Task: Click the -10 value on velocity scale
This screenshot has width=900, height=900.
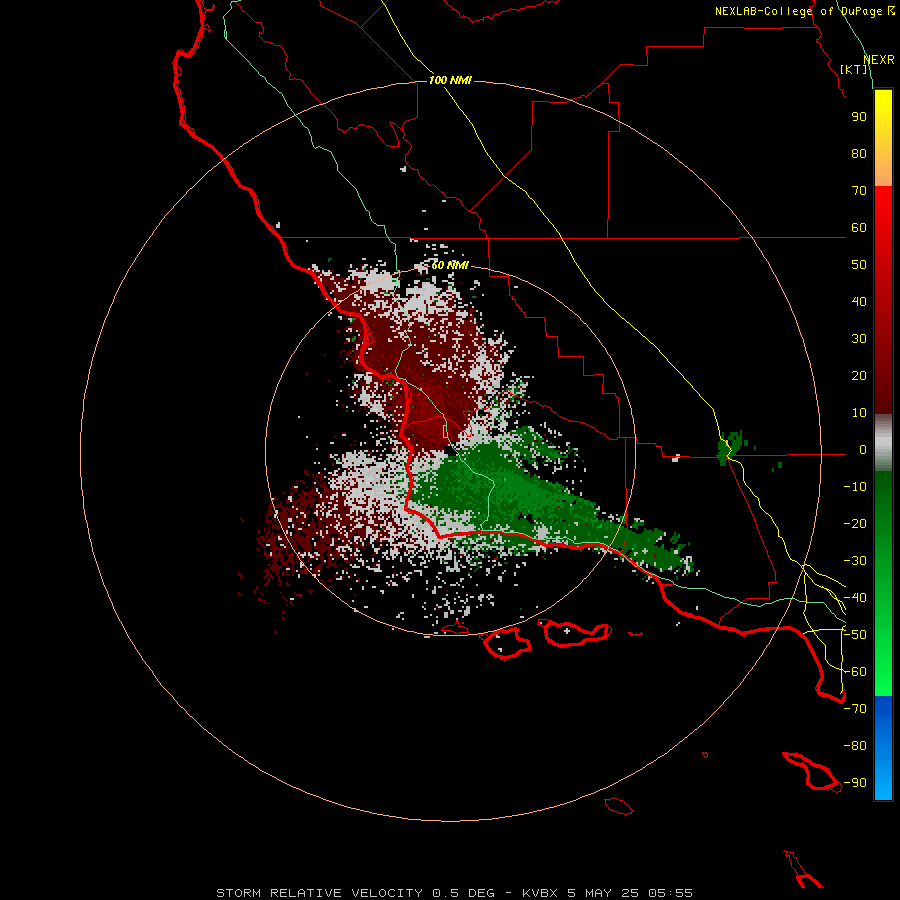Action: pos(855,487)
